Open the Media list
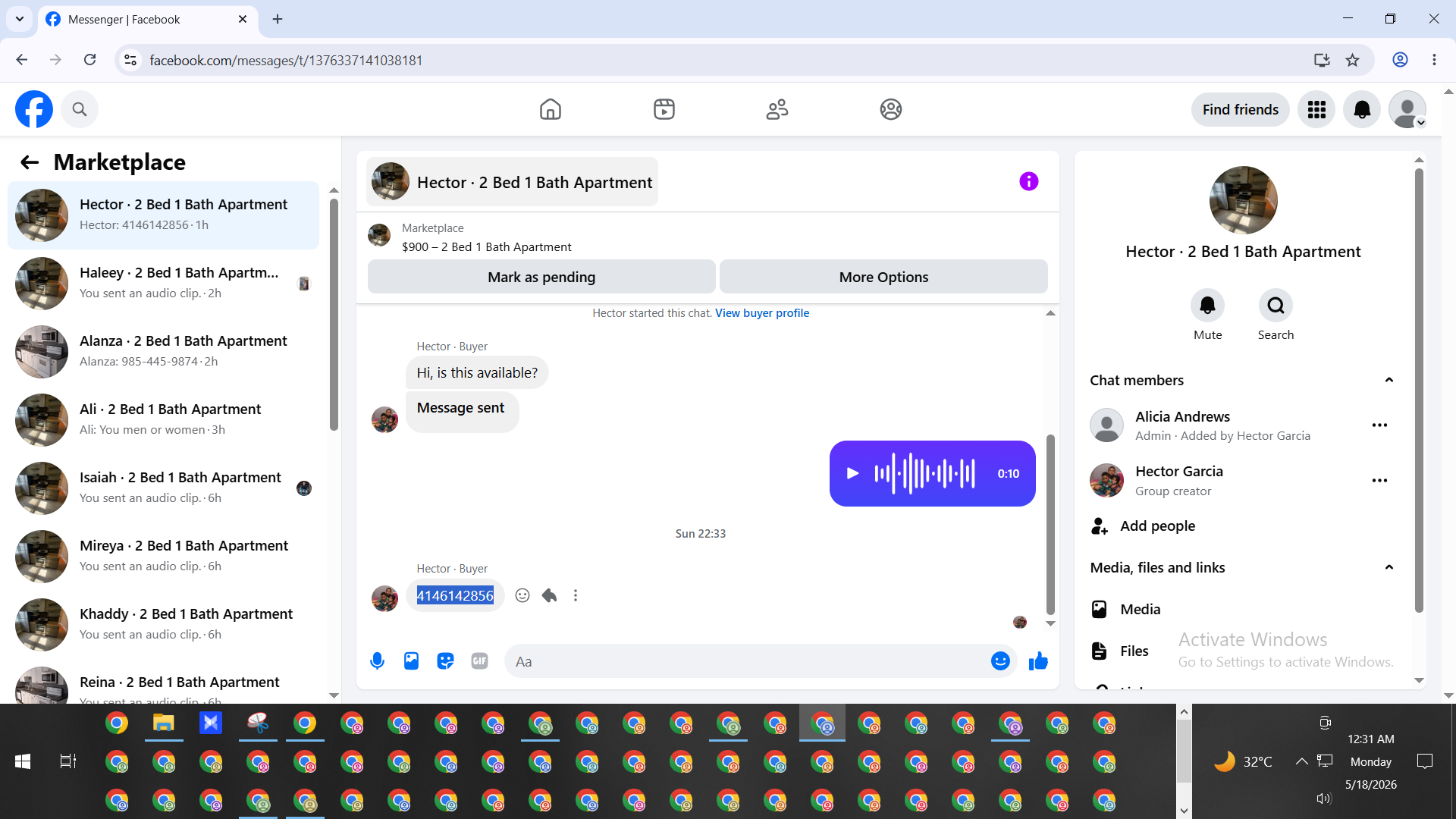 pos(1125,609)
